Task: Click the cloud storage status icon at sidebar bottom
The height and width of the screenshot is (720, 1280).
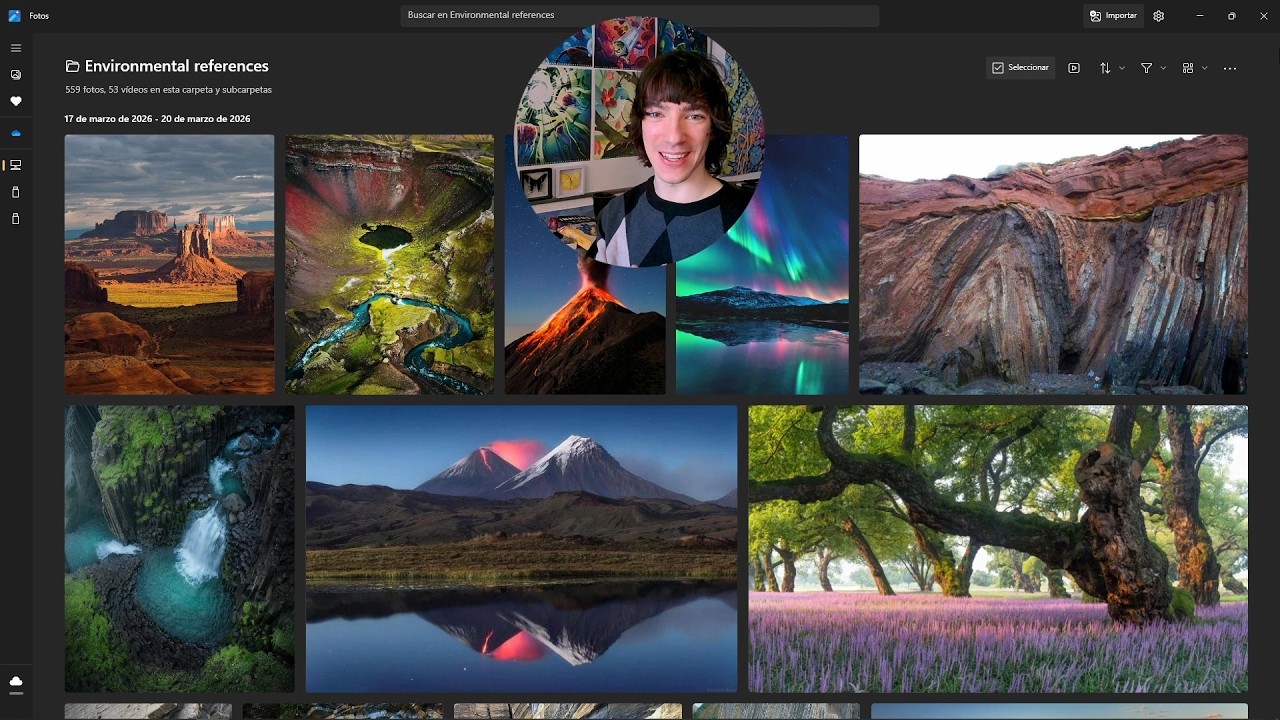Action: click(x=16, y=682)
